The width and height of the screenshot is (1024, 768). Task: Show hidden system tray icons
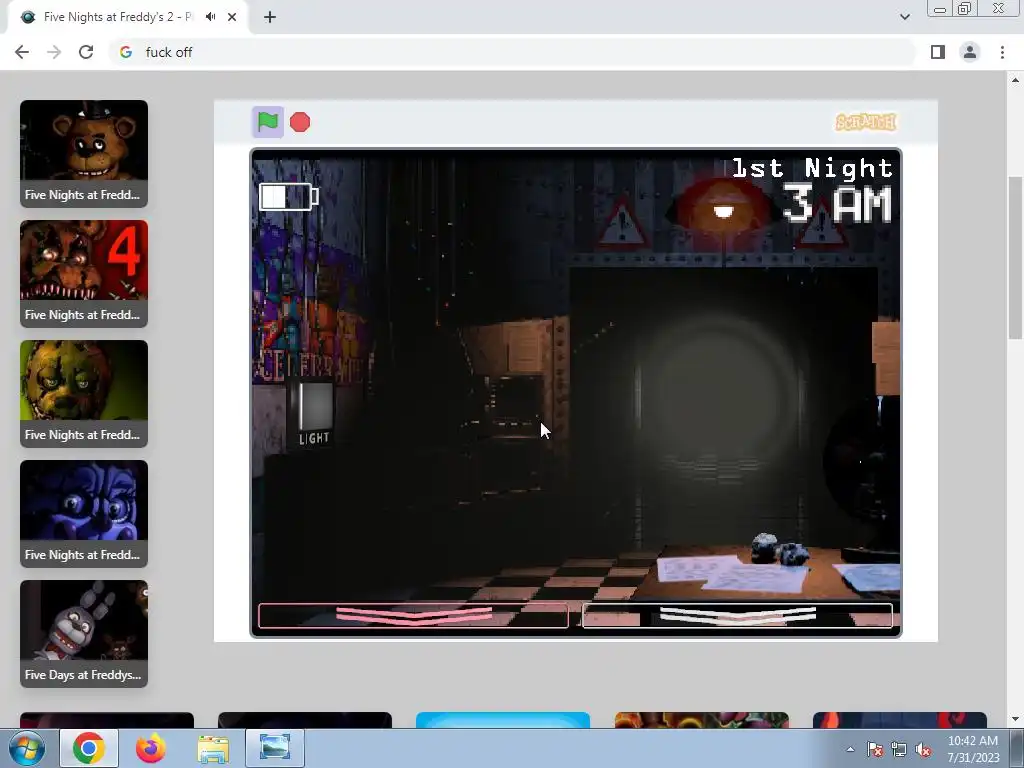(850, 749)
